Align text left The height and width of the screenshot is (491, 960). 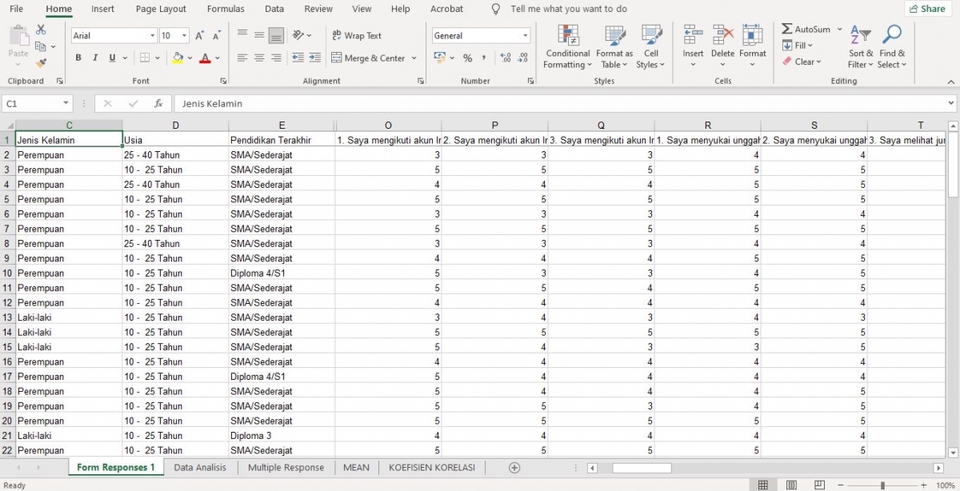click(242, 58)
